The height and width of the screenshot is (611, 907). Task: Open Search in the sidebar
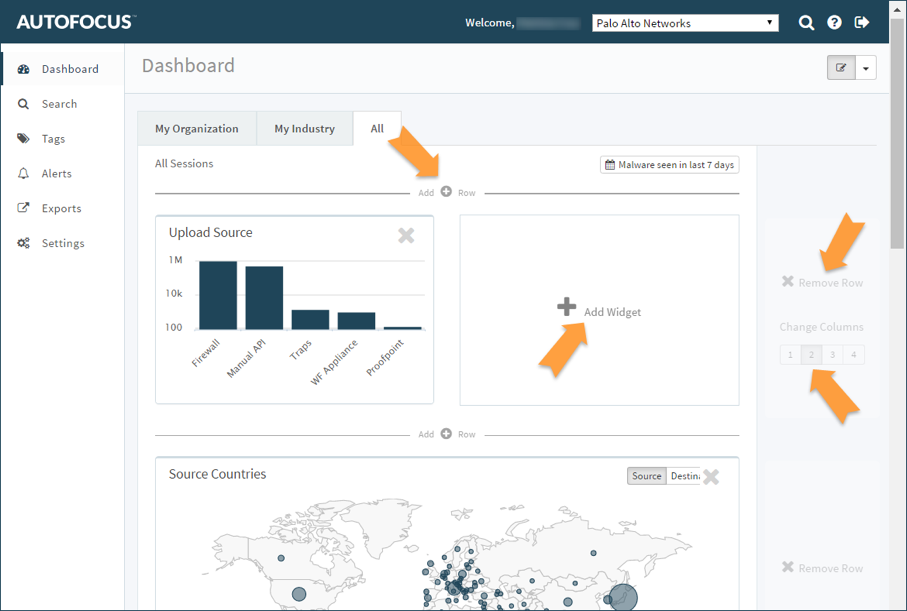[62, 104]
